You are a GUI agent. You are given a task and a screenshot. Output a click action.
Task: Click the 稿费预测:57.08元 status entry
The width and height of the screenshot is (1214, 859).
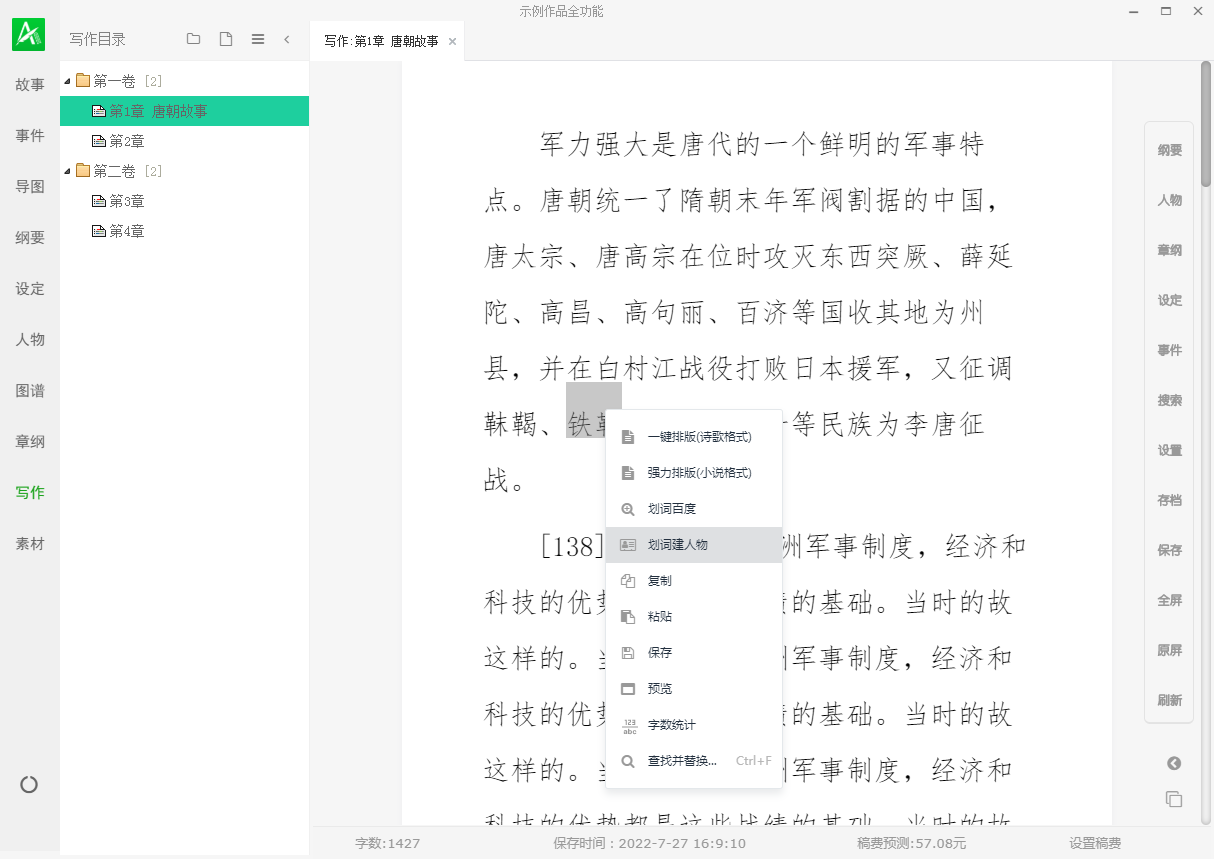pos(911,843)
